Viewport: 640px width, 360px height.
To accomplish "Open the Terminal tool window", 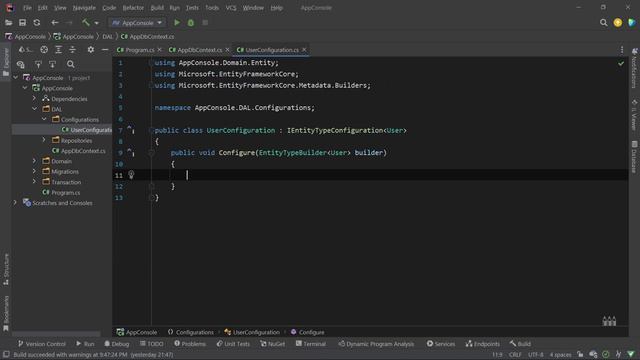I will (x=311, y=344).
